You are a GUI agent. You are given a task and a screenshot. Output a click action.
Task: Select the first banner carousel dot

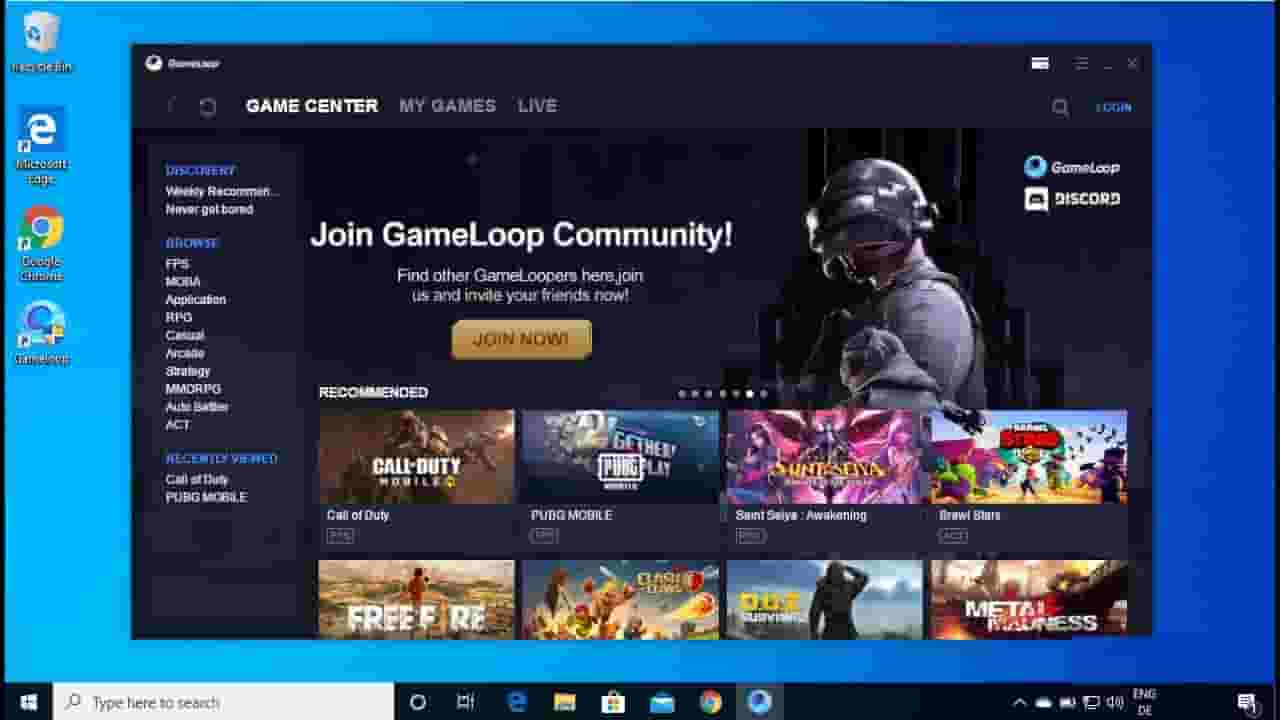coord(682,394)
